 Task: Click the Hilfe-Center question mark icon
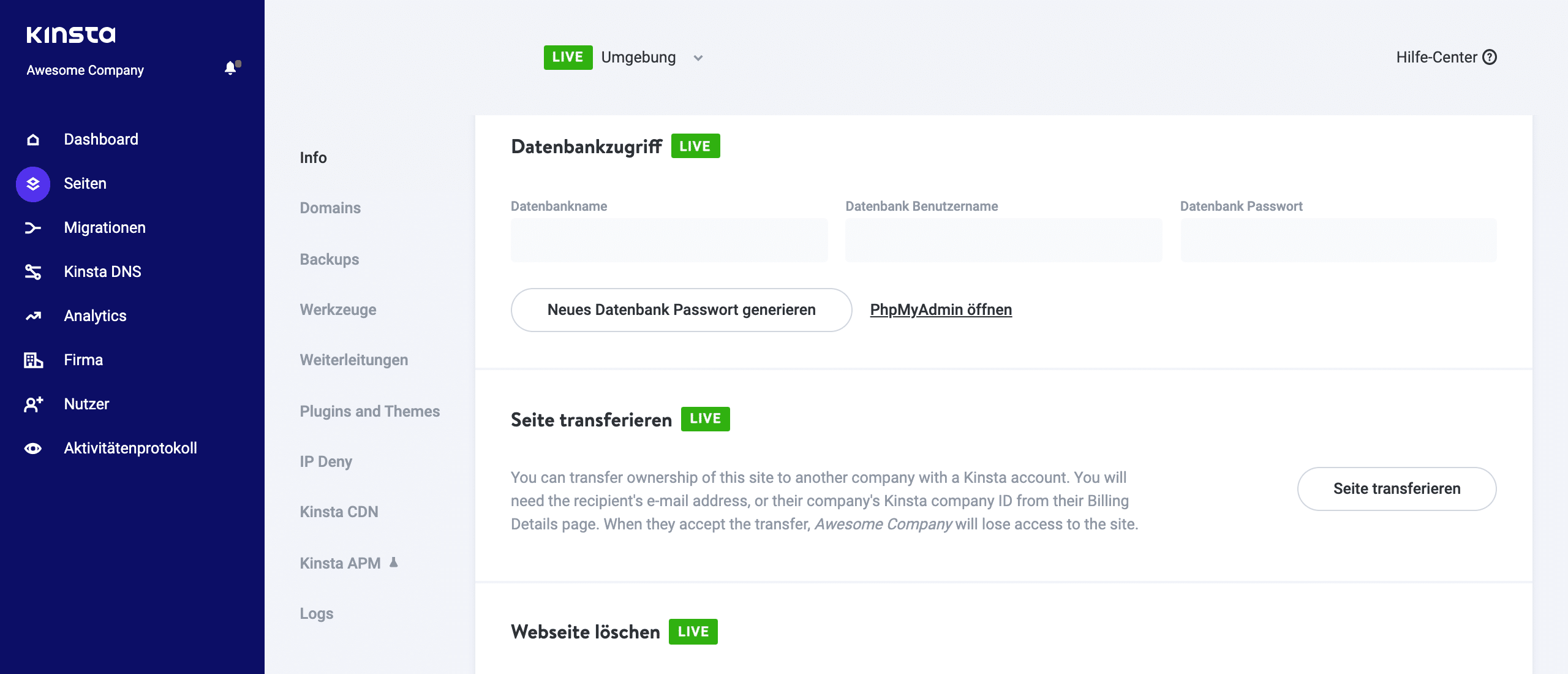1490,57
